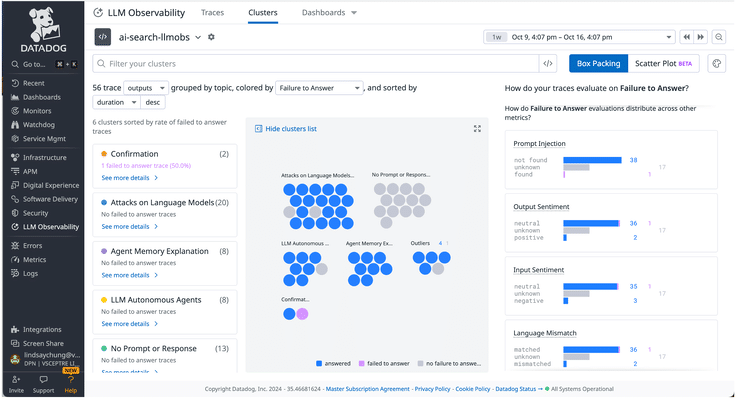Open the color palette options icon
739x400 pixels.
point(716,63)
